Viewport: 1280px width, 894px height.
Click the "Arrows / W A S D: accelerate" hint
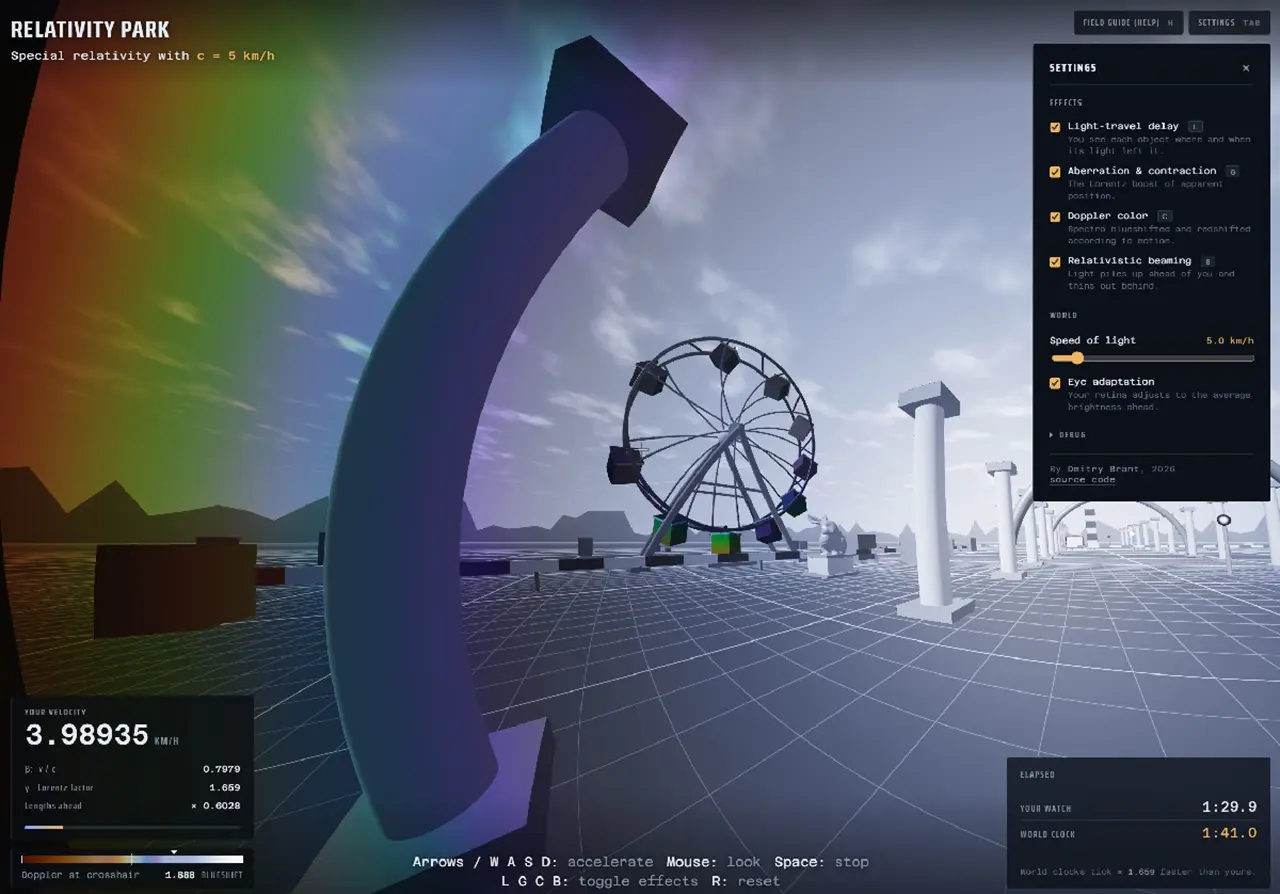[x=533, y=862]
